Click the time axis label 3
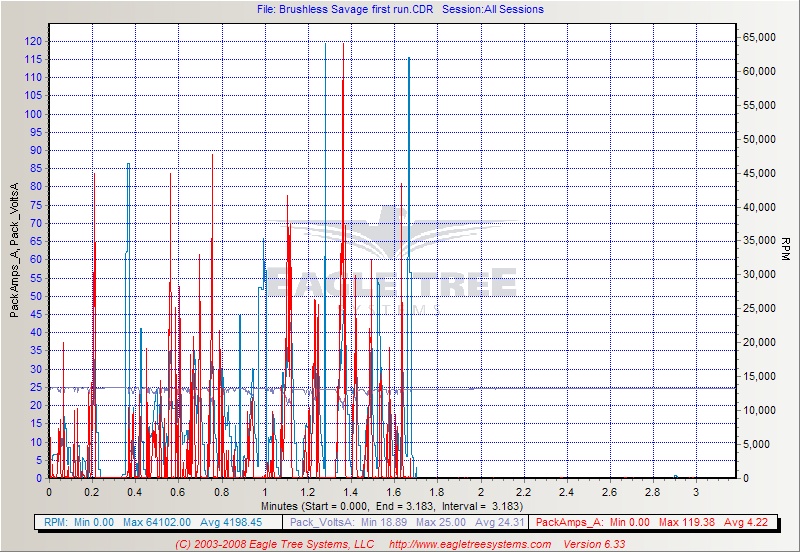The width and height of the screenshot is (800, 552). (696, 492)
